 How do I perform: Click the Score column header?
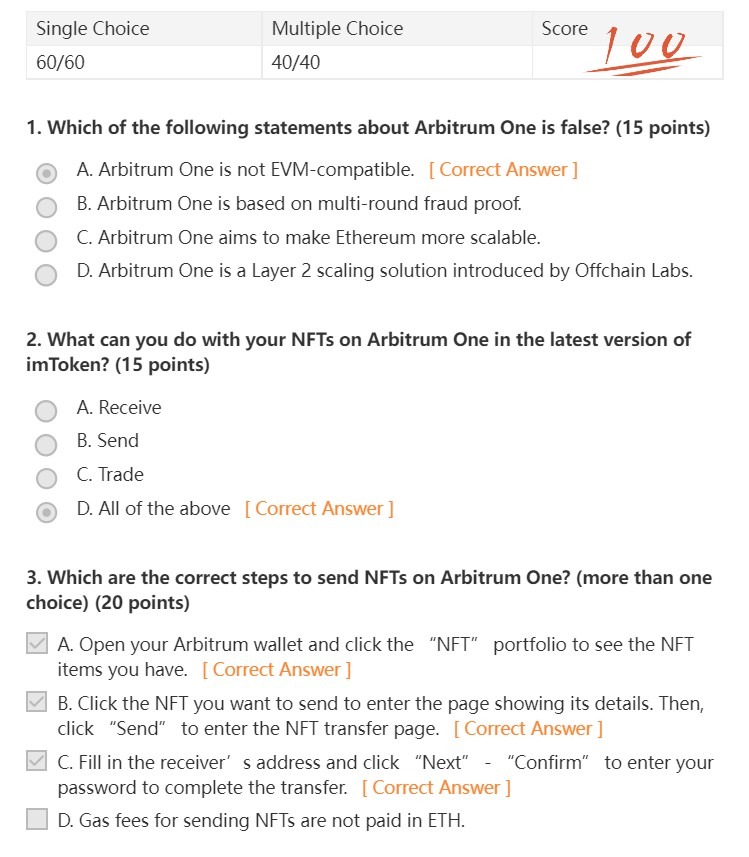(565, 29)
